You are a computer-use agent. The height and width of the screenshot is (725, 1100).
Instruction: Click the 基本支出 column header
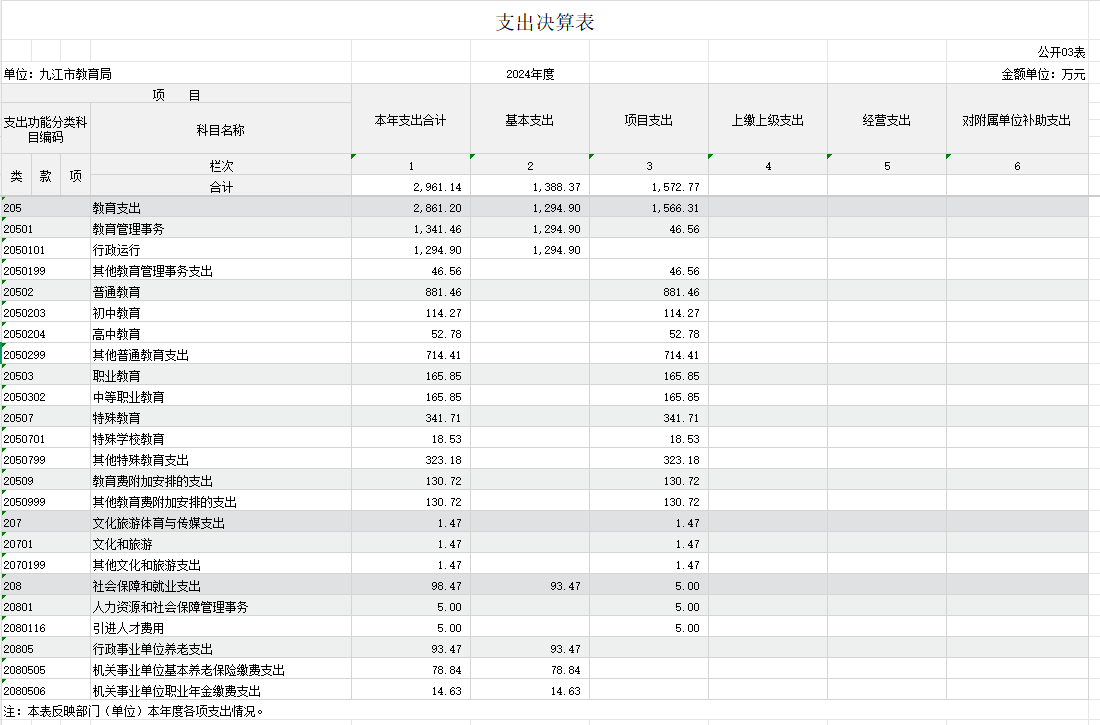(529, 120)
